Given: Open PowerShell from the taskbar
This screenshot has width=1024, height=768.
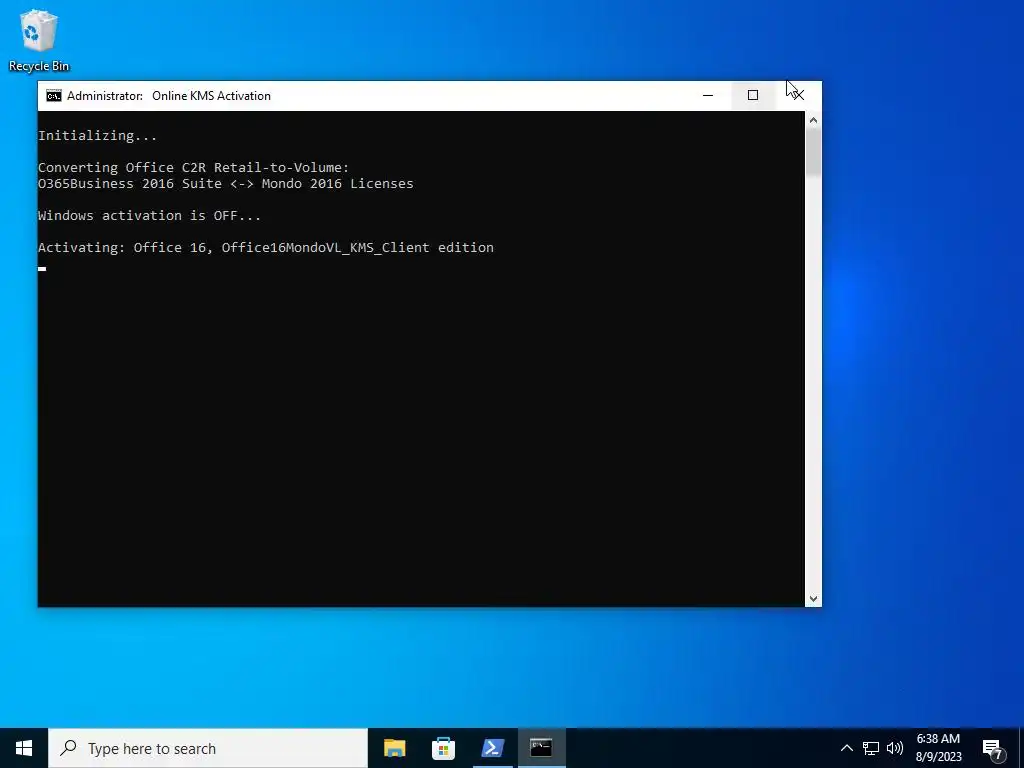Looking at the screenshot, I should (492, 748).
